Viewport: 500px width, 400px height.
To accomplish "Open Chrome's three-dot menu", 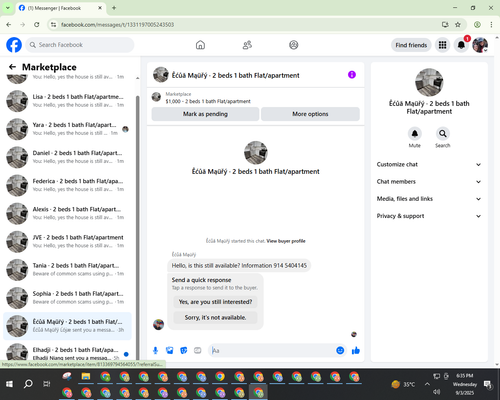I will [491, 24].
